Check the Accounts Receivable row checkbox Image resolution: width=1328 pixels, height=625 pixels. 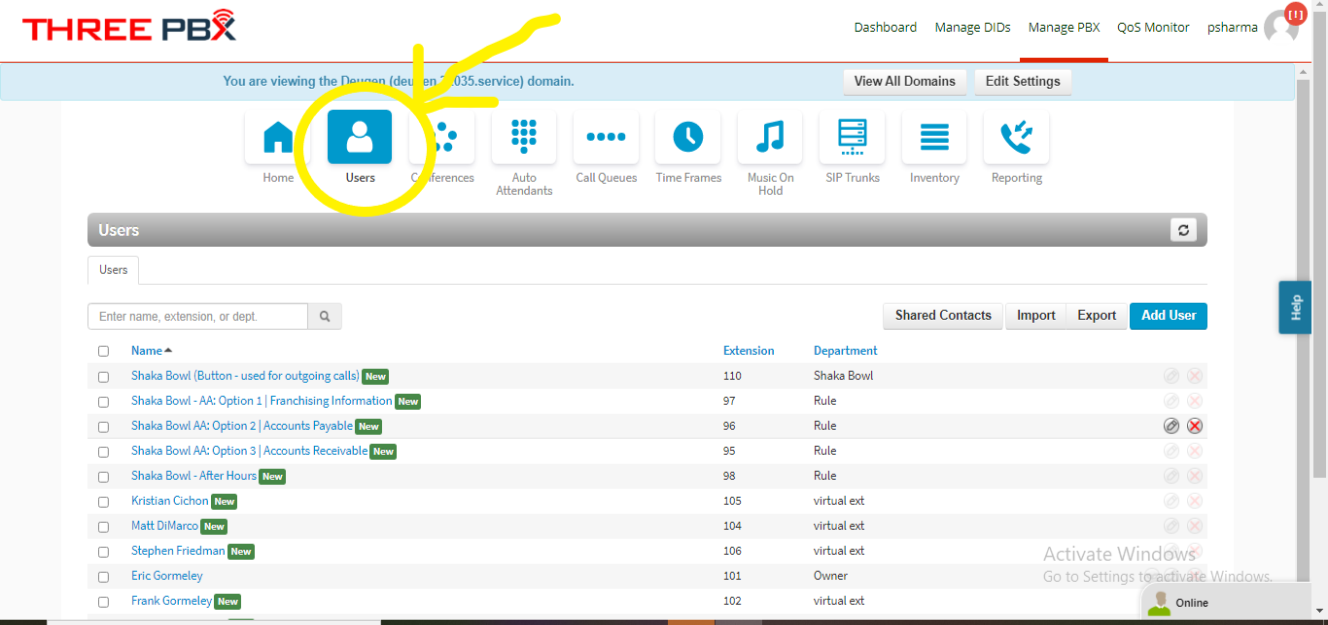[x=103, y=452]
